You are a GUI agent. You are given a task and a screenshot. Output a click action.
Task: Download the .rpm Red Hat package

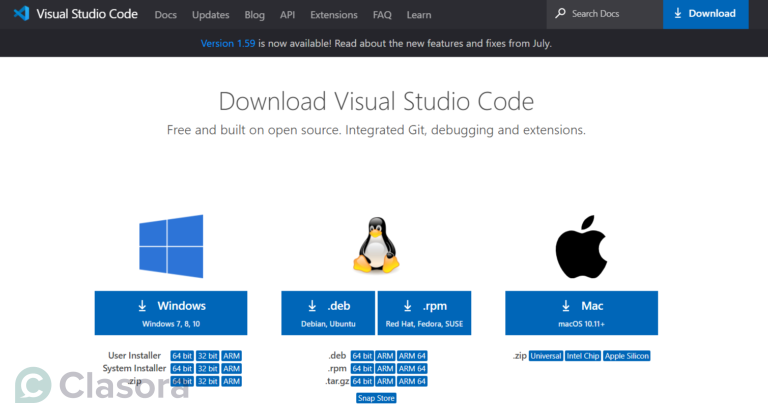click(424, 313)
